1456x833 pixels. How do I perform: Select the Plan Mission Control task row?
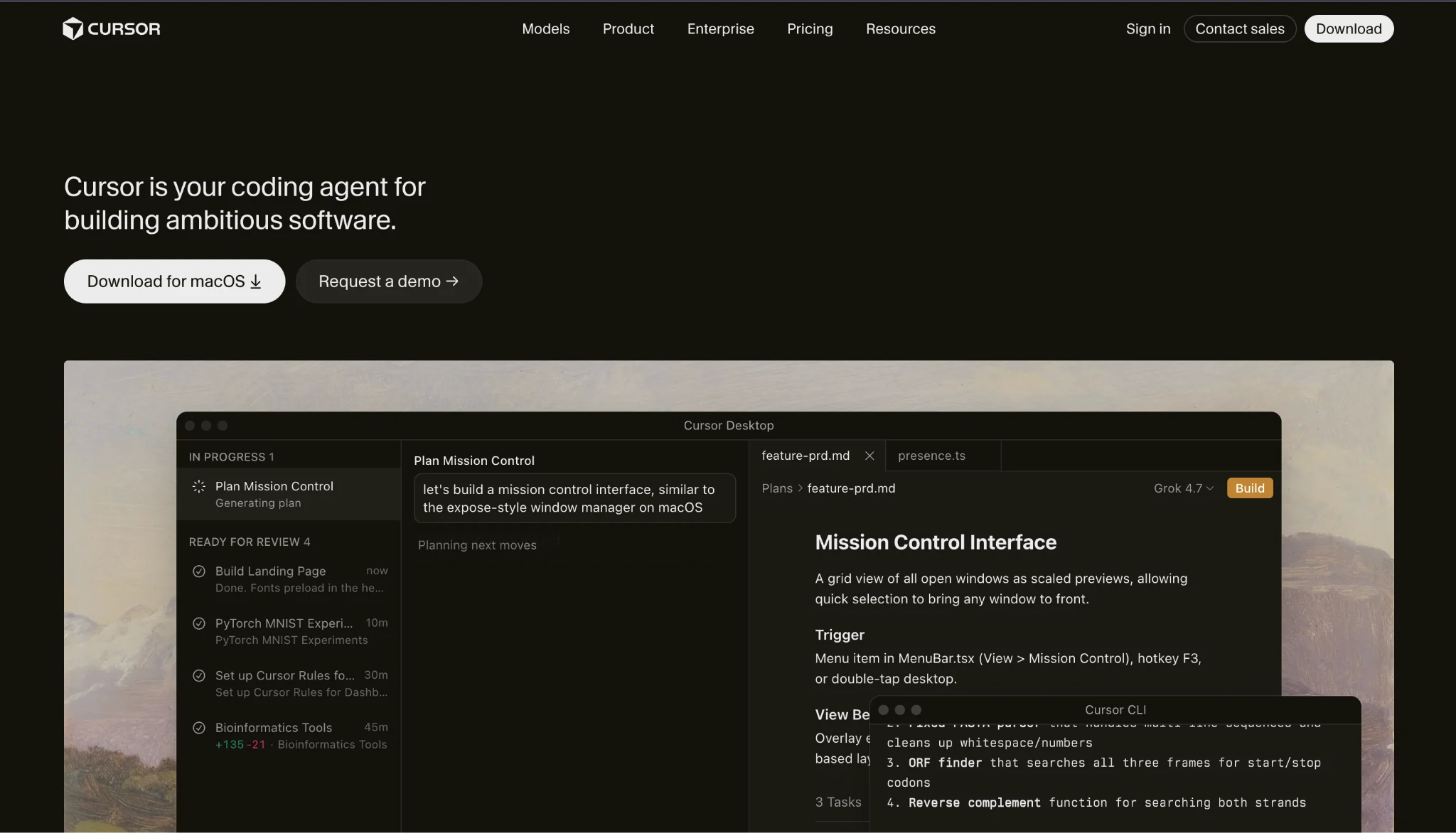(289, 494)
